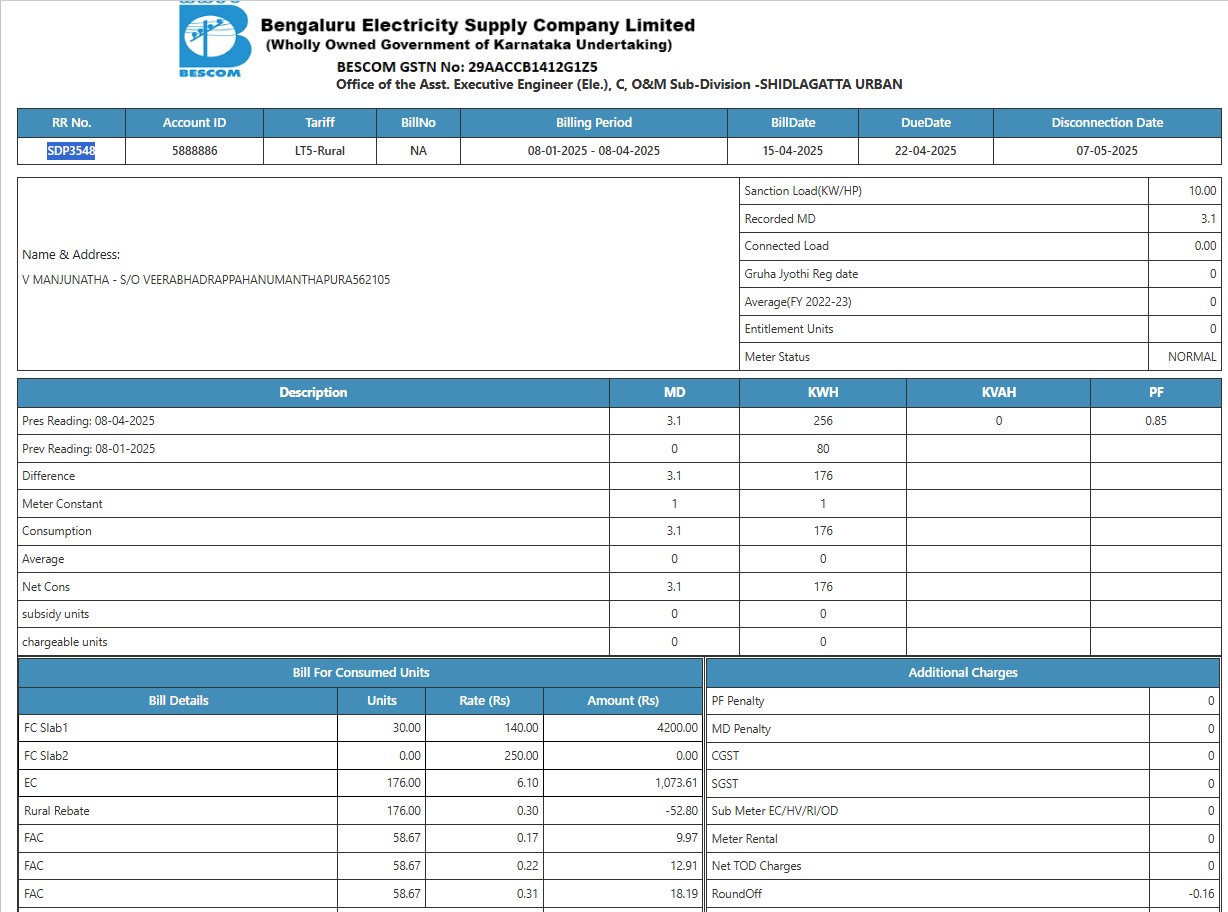The image size is (1228, 912).
Task: Click the Net Cons row label
Action: click(46, 587)
